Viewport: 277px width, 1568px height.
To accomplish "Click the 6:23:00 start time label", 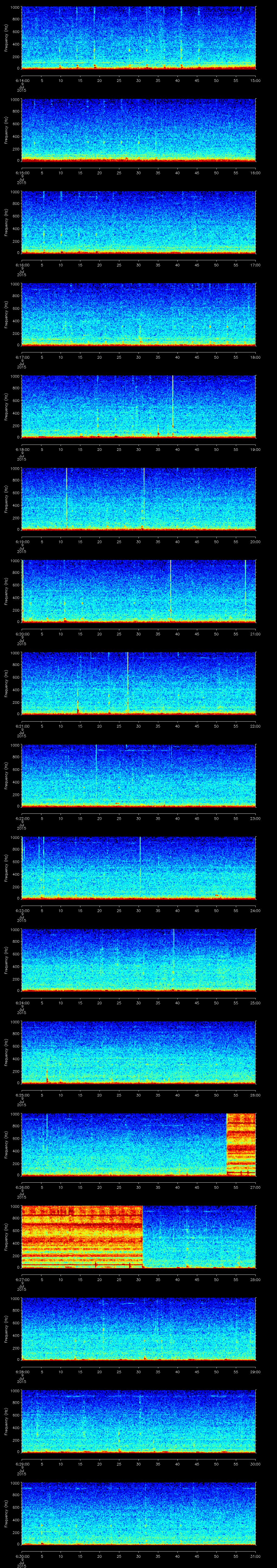I will tap(22, 910).
